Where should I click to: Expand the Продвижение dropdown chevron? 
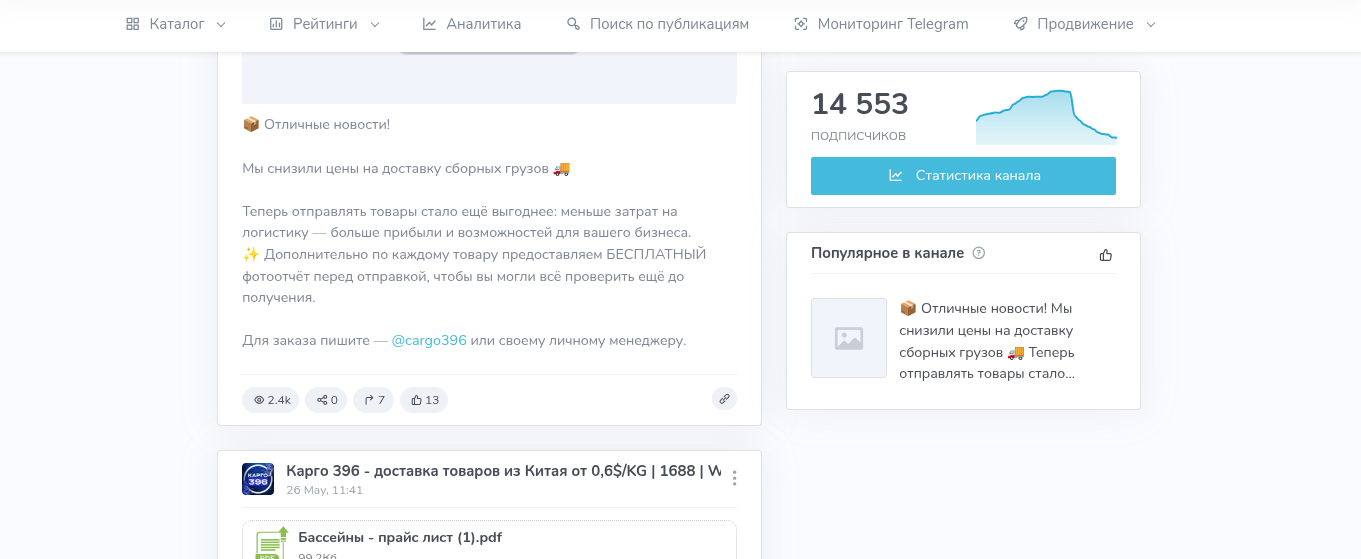pyautogui.click(x=1151, y=24)
